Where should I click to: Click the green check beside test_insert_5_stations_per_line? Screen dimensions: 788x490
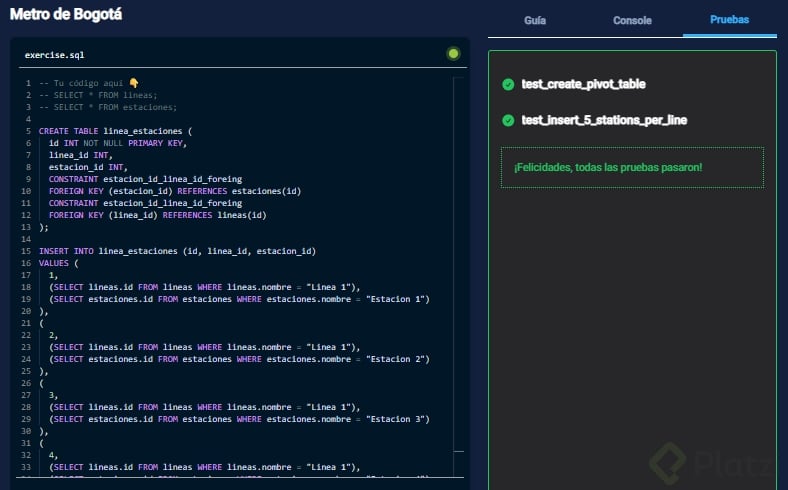point(508,121)
